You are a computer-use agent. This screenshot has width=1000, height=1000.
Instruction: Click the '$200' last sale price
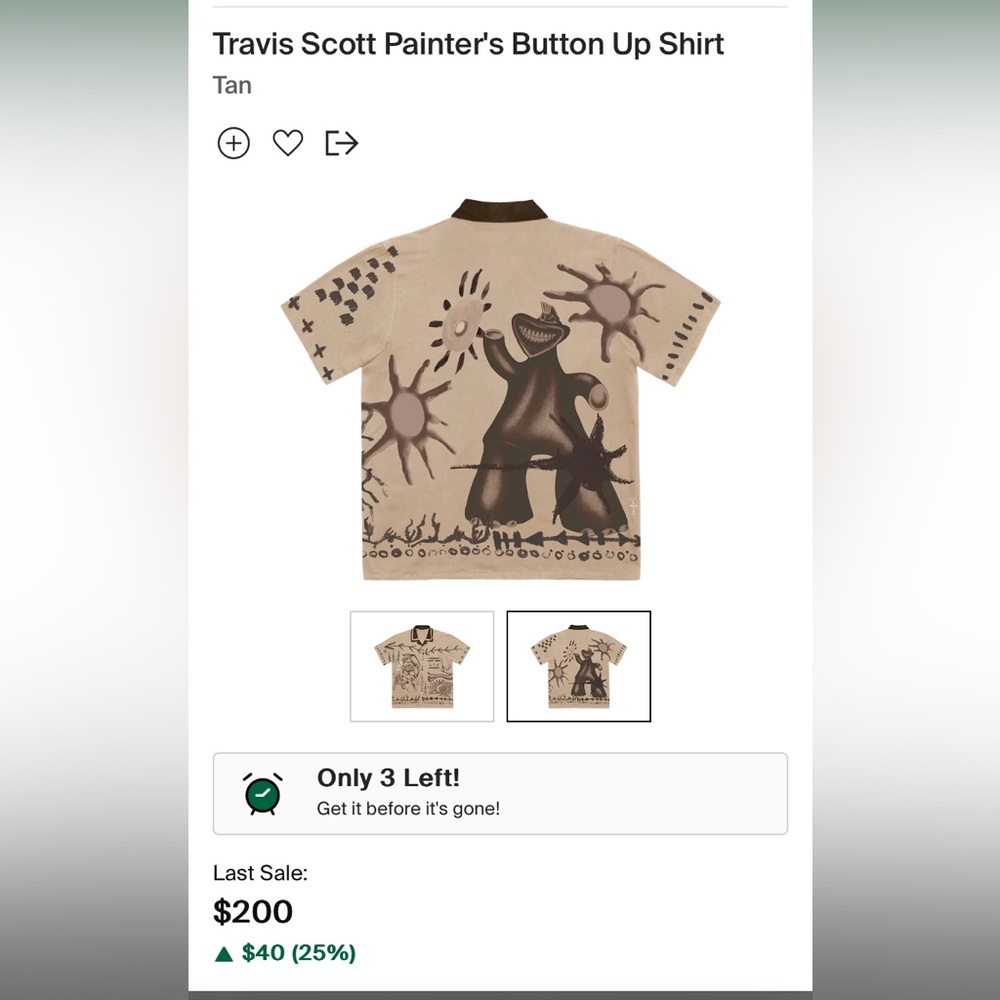point(251,912)
